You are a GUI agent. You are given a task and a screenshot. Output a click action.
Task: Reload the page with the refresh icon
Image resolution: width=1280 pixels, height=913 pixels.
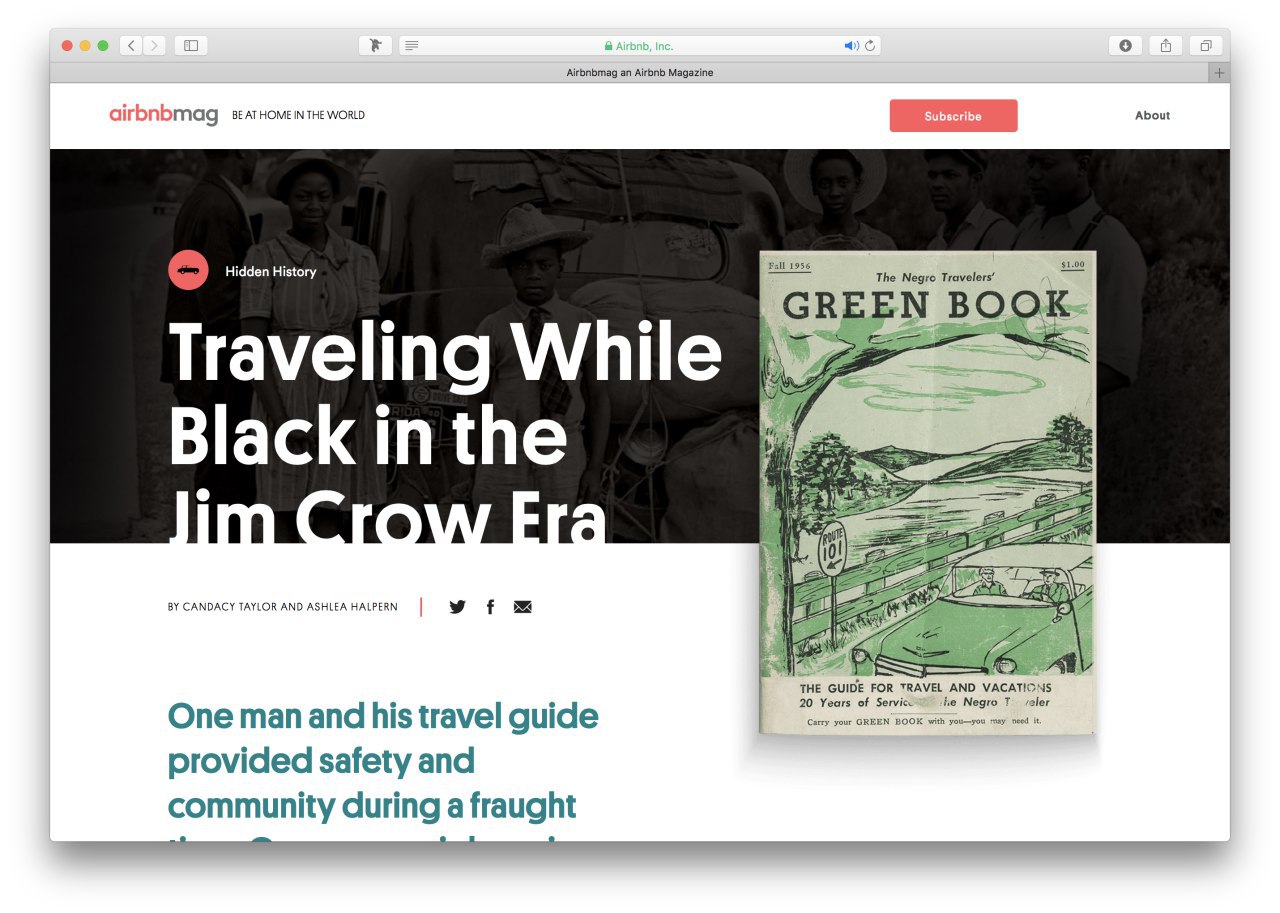click(870, 46)
